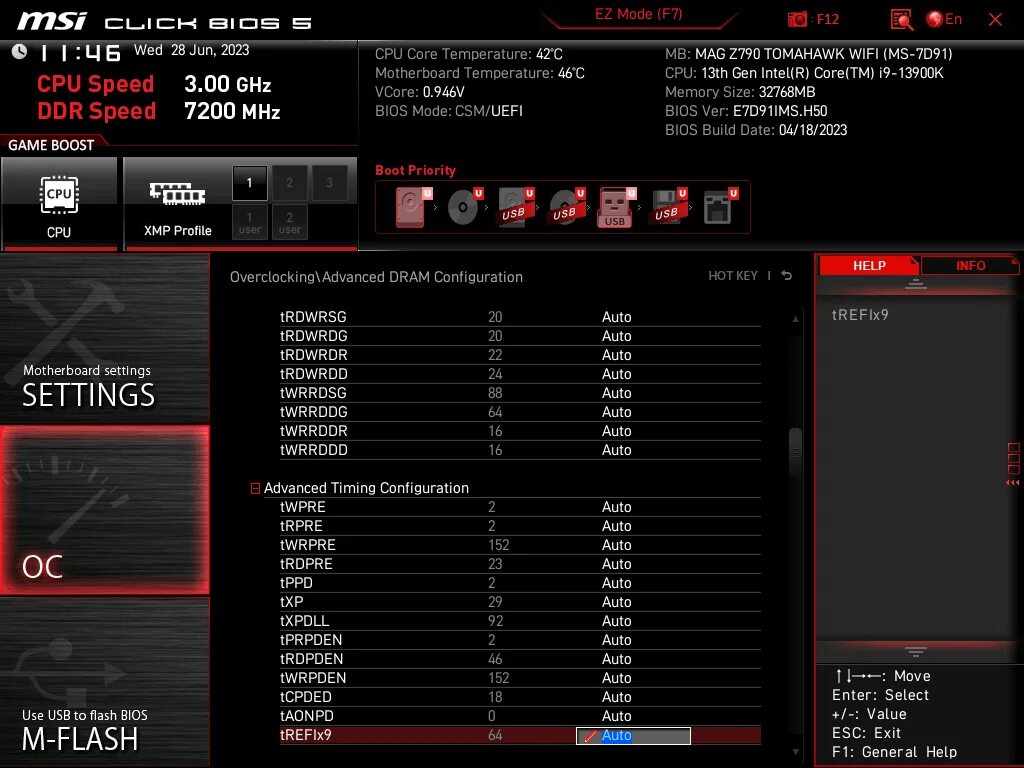Image resolution: width=1024 pixels, height=768 pixels.
Task: Select the tWRRDDG timing row
Action: point(520,412)
